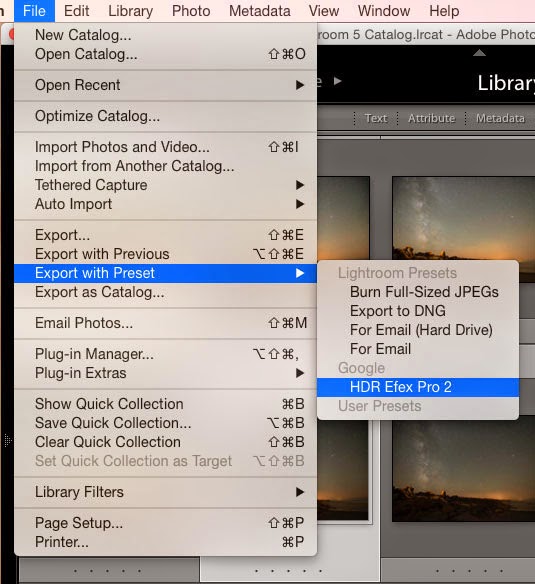The image size is (535, 584).
Task: Expand the Open Recent submenu
Action: click(165, 85)
